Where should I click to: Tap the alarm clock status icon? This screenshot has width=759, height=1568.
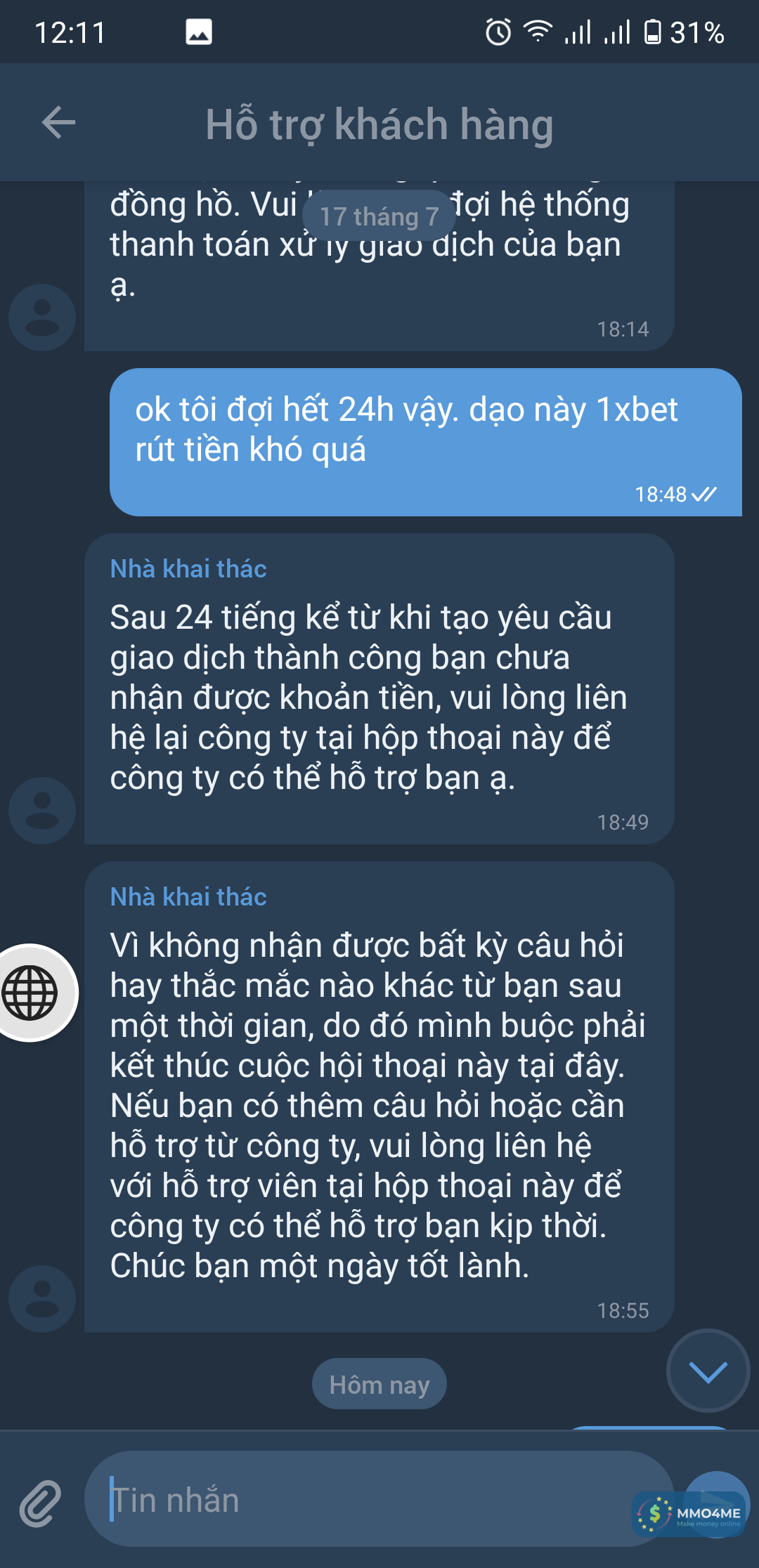(x=498, y=32)
